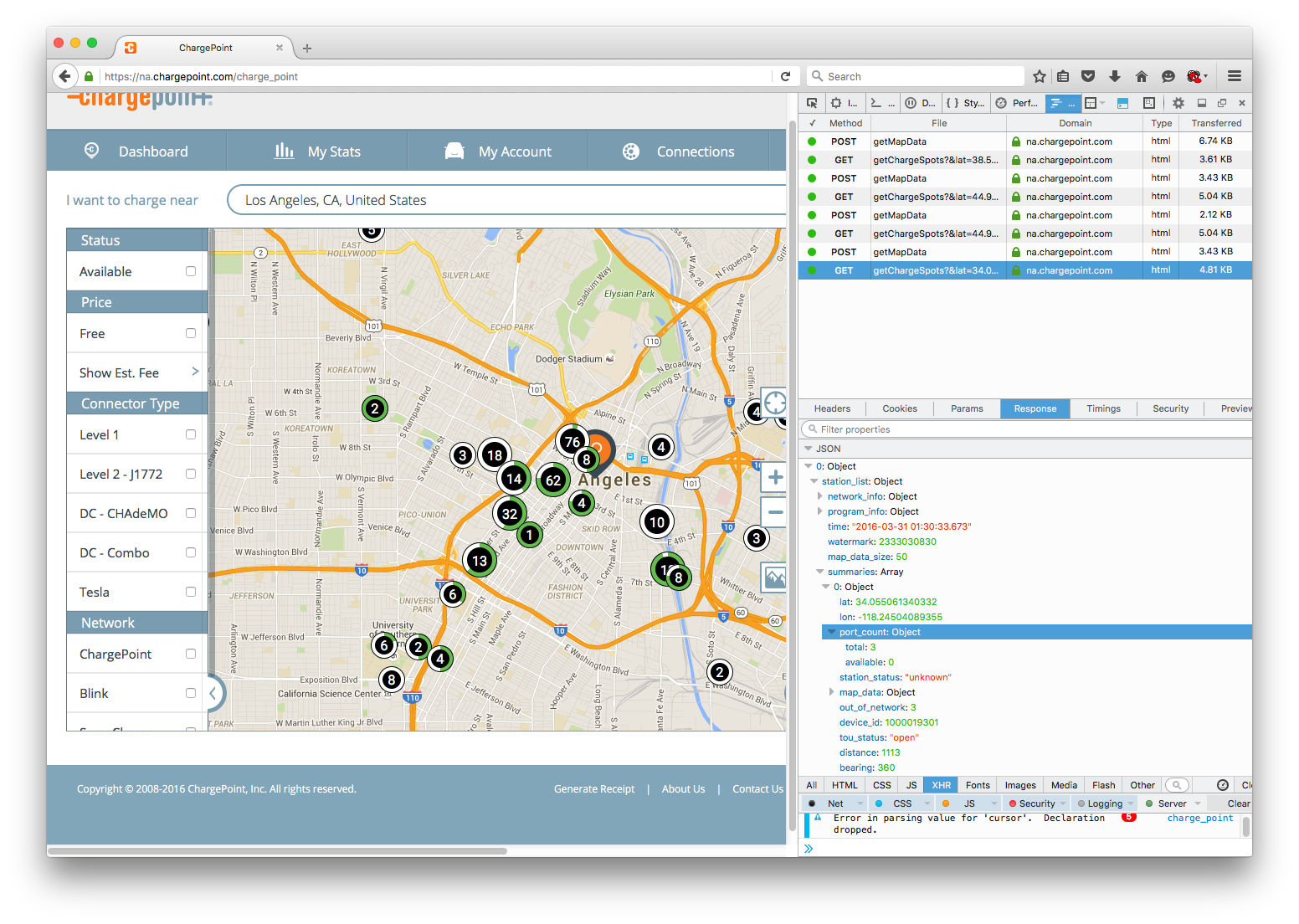This screenshot has width=1299, height=924.
Task: Open the Connections navigation tab
Action: tap(679, 151)
